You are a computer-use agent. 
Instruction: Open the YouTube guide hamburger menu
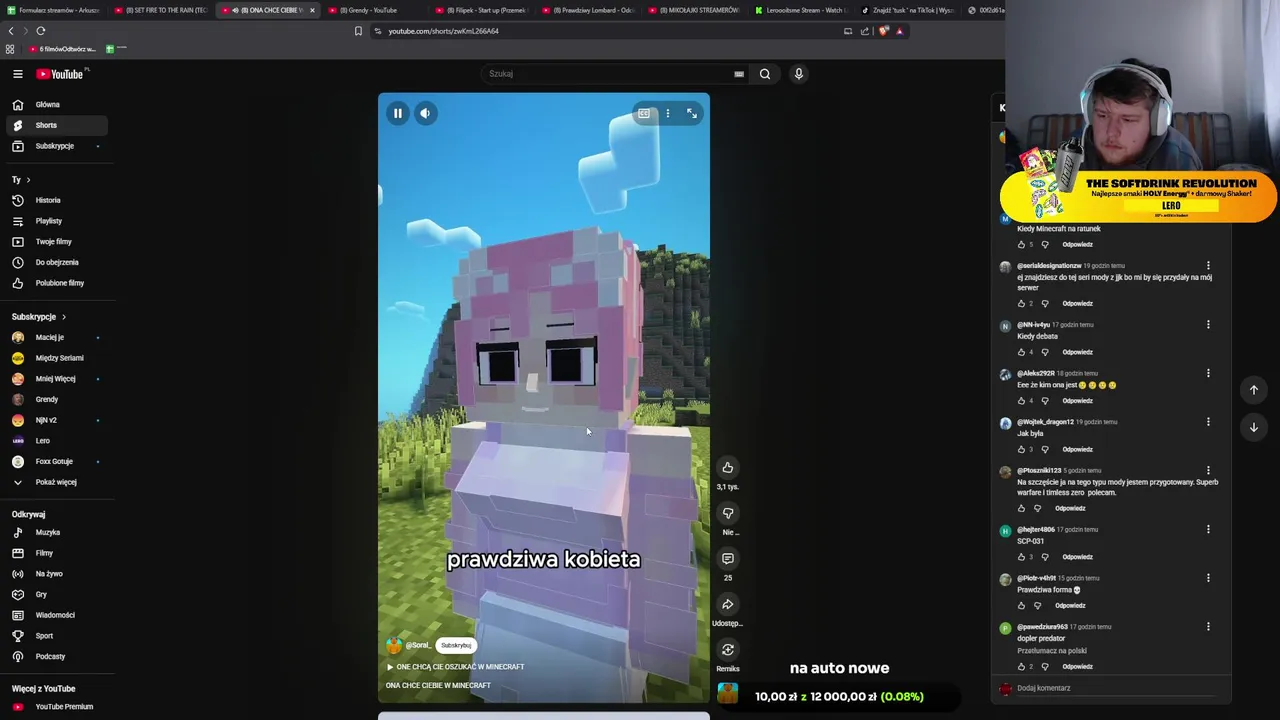(x=17, y=74)
